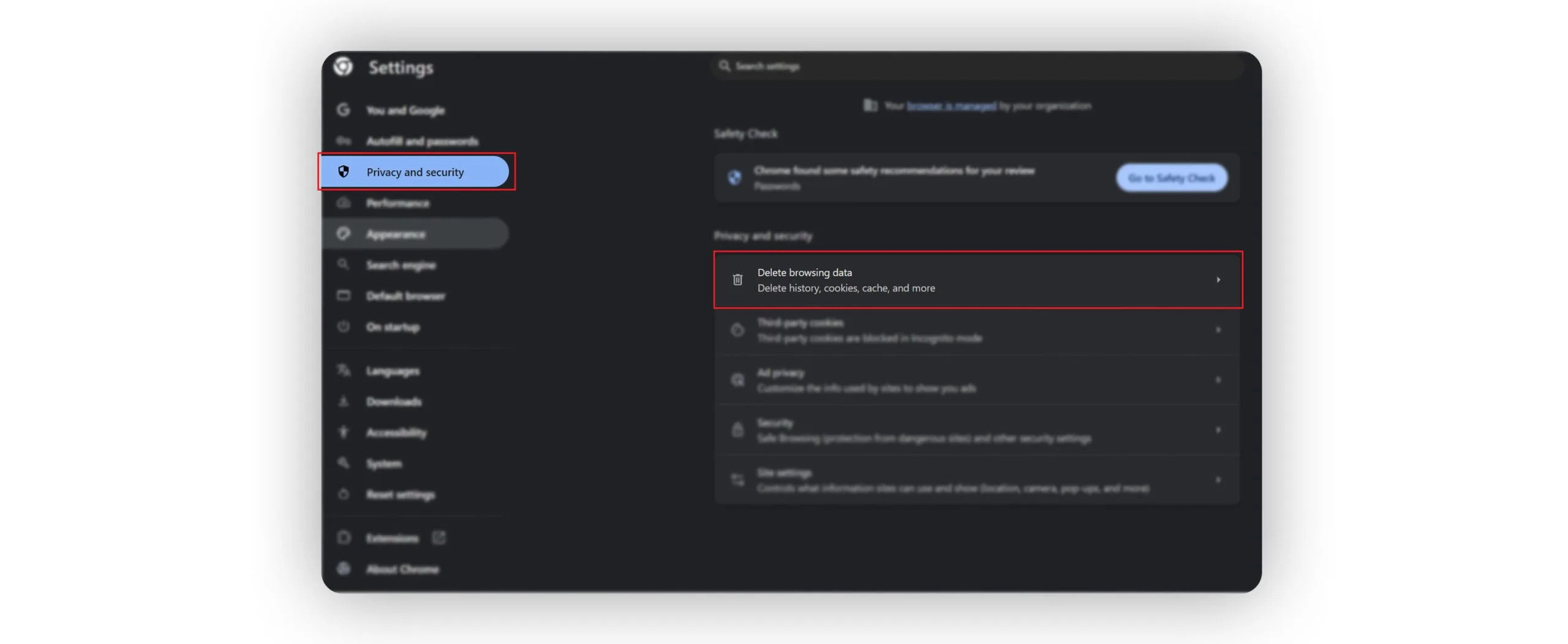Click the trash icon for Delete browsing data

tap(737, 280)
